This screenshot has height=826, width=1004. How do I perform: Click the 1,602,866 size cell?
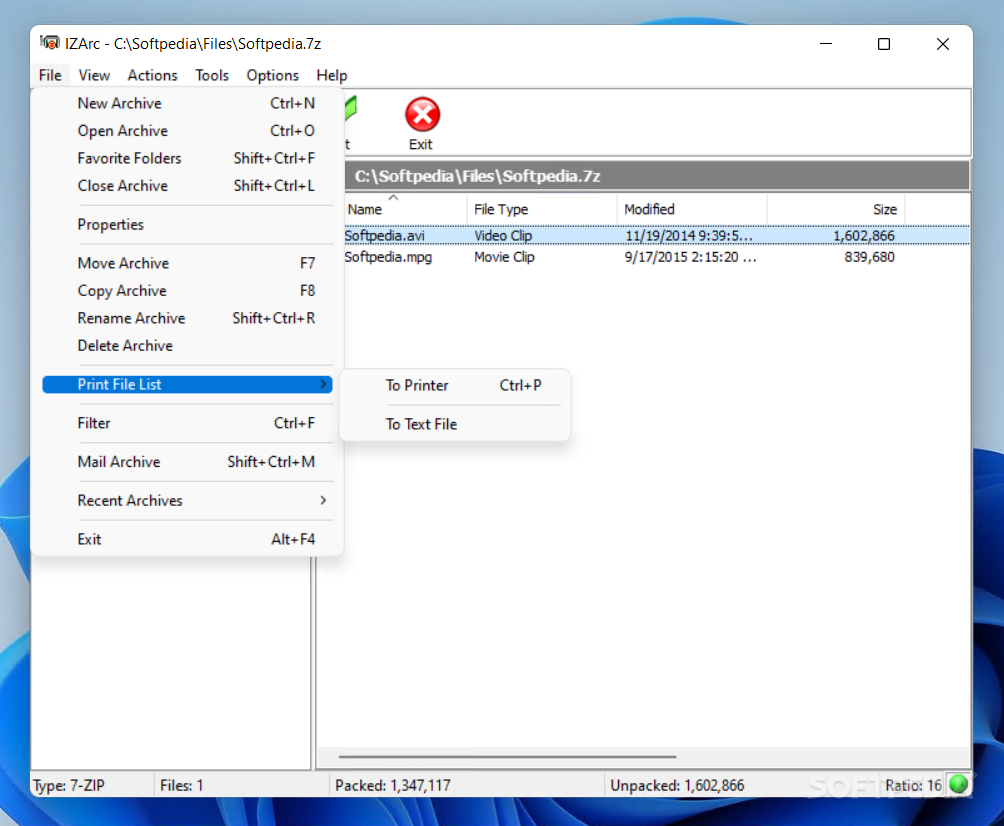[863, 236]
